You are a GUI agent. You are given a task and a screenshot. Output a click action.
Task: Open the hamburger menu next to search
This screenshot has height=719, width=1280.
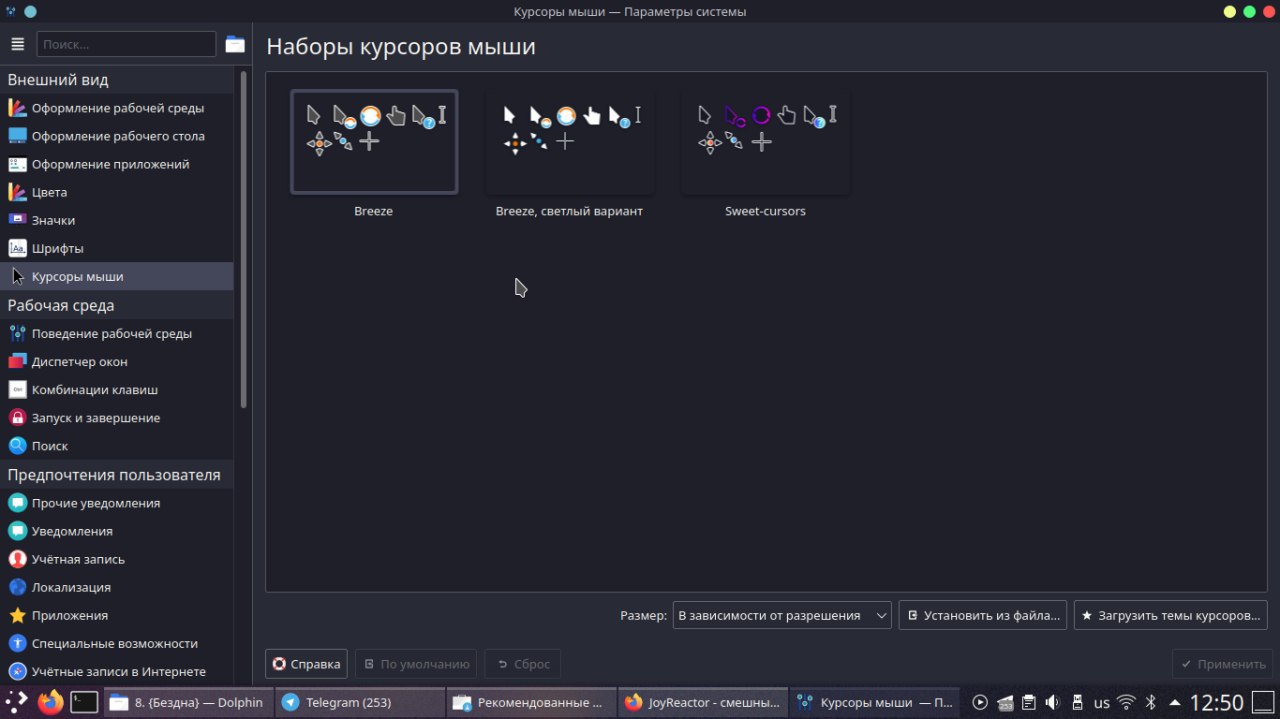point(17,44)
